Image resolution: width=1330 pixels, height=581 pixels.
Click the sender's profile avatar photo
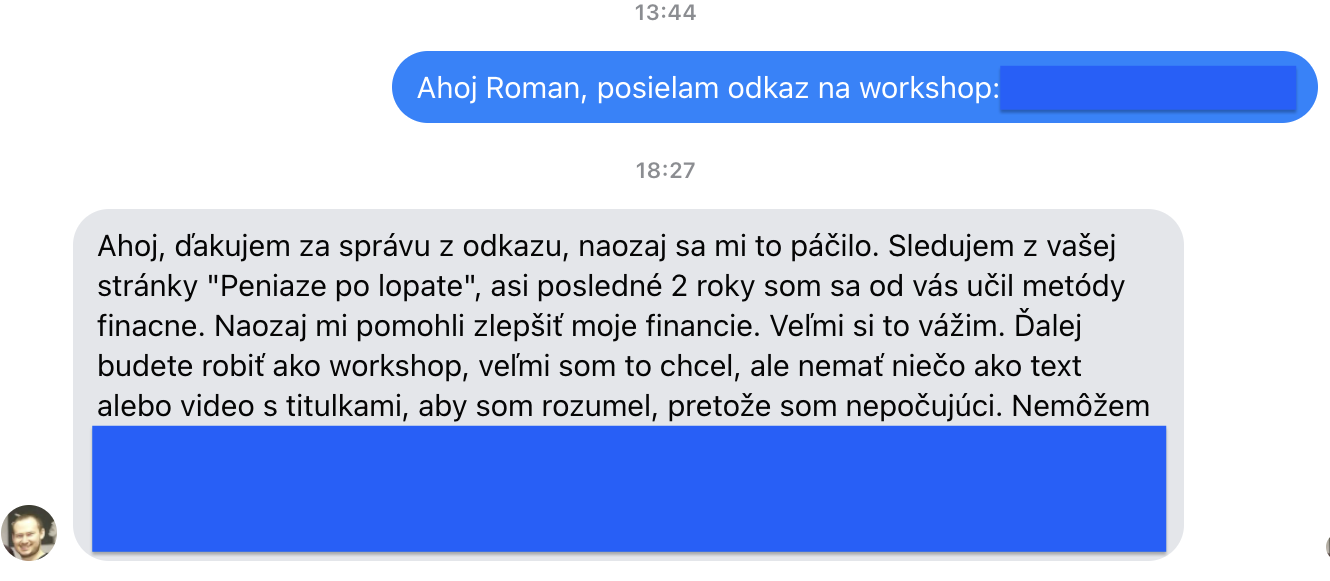29,532
